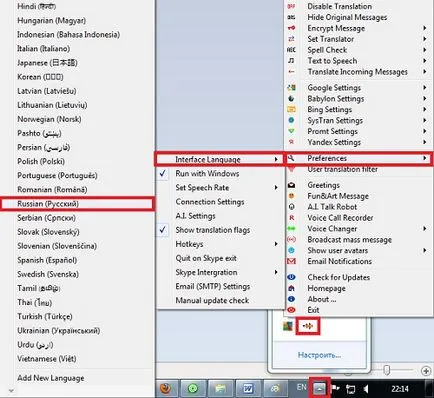
Task: Click the Preferences wrench icon
Action: (x=291, y=158)
